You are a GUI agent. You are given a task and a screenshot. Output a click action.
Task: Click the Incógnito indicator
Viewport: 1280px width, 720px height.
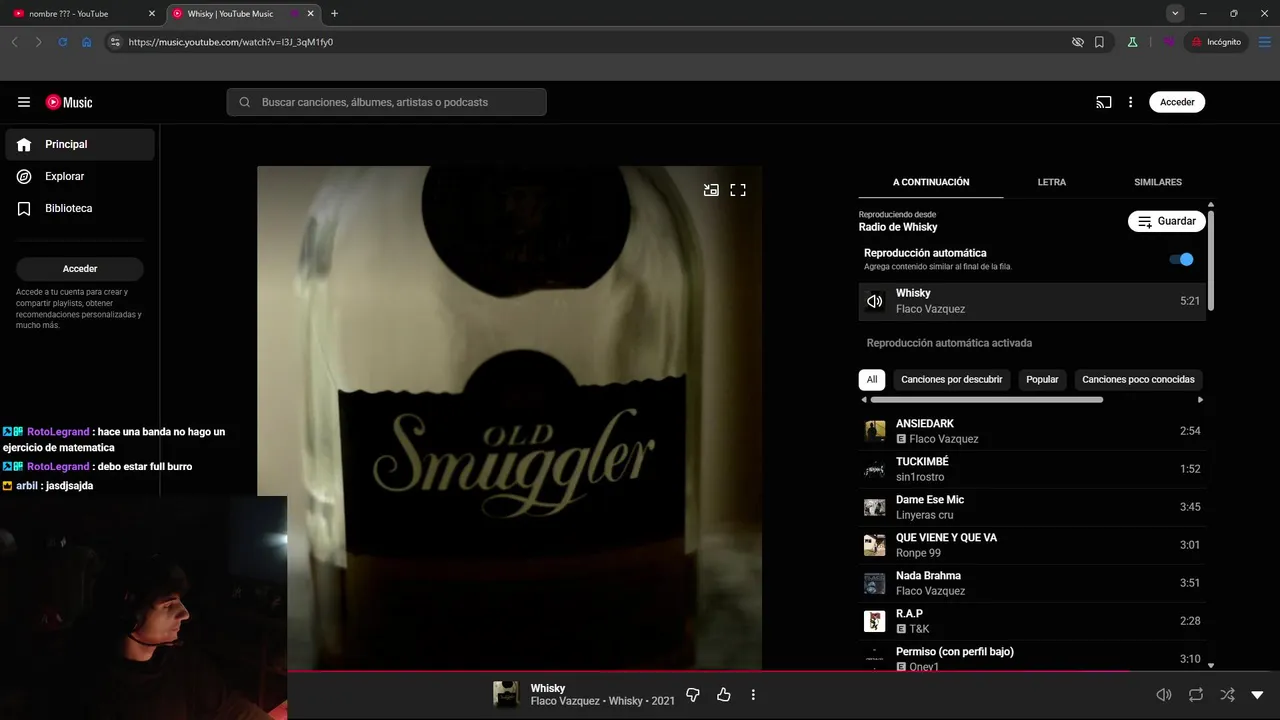1216,42
